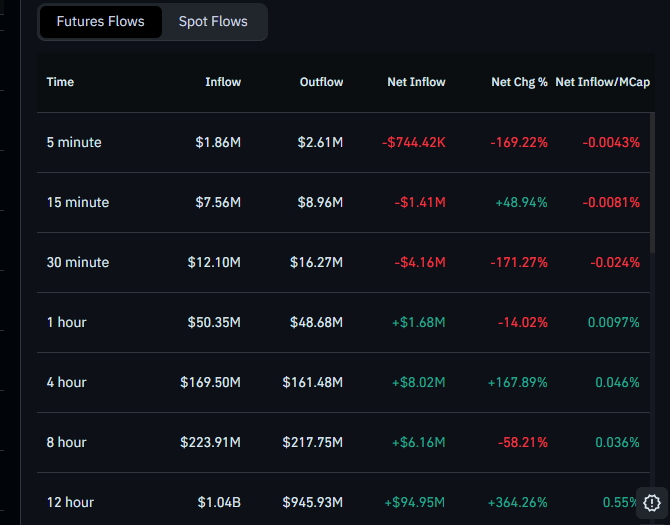
Task: Switch to the Futures Flows tab
Action: click(x=100, y=22)
